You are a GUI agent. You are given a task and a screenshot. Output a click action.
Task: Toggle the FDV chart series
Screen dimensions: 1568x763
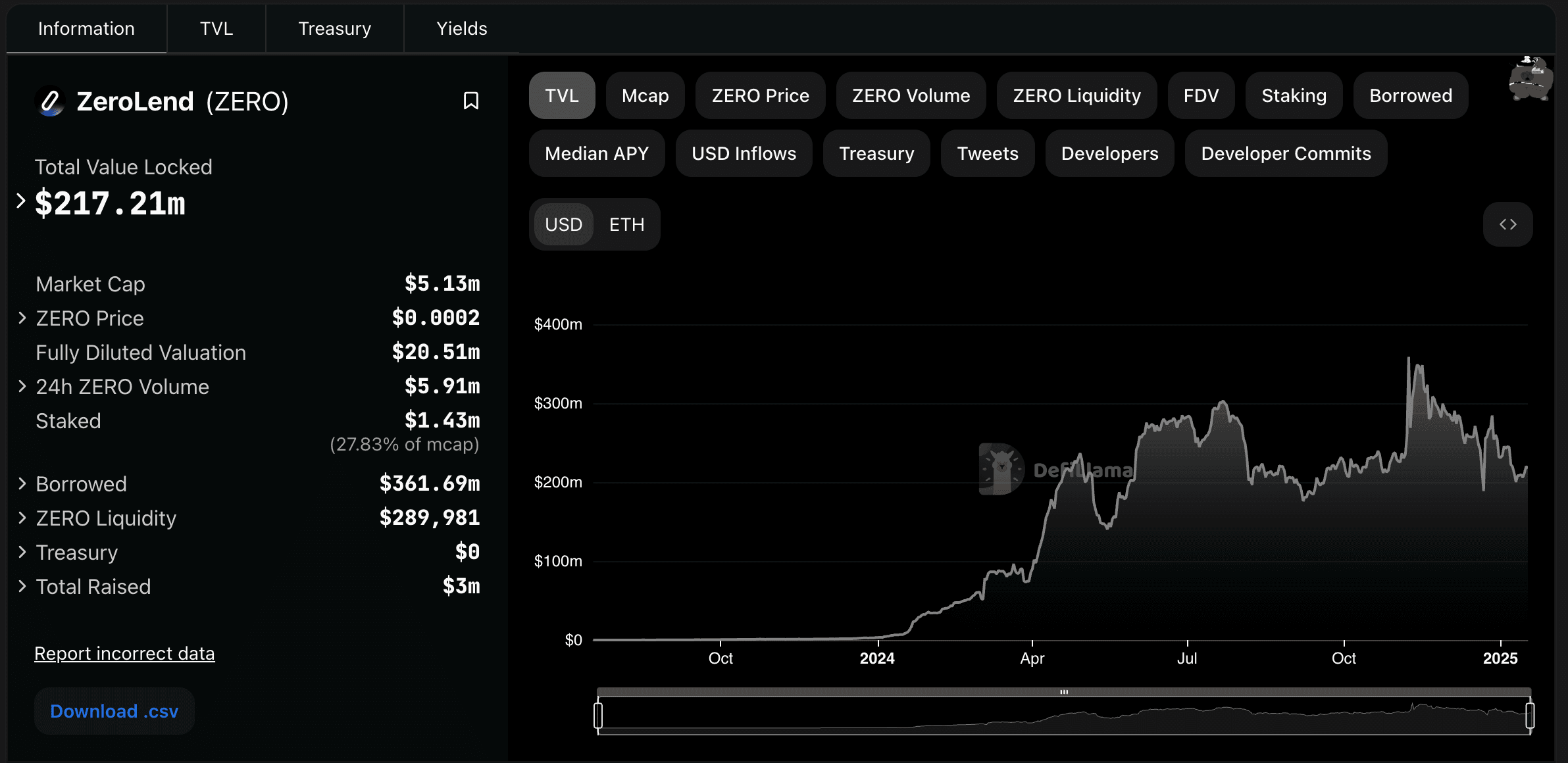tap(1201, 95)
